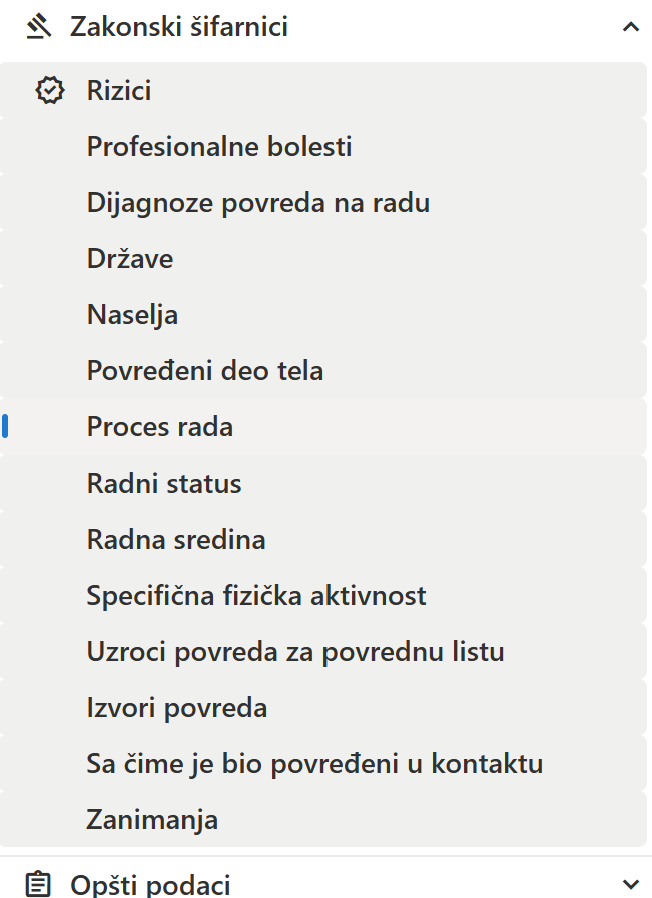This screenshot has height=898, width=652.
Task: Open Specifična fizička aktivnost
Action: [324, 596]
